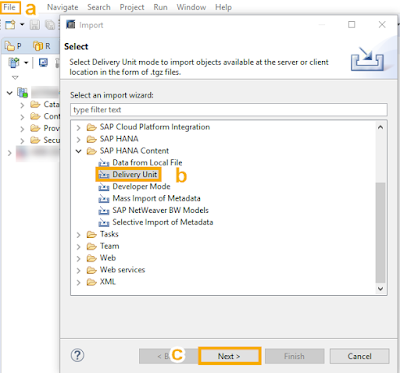400x373 pixels.
Task: Select Data from Local File wizard icon
Action: click(104, 163)
